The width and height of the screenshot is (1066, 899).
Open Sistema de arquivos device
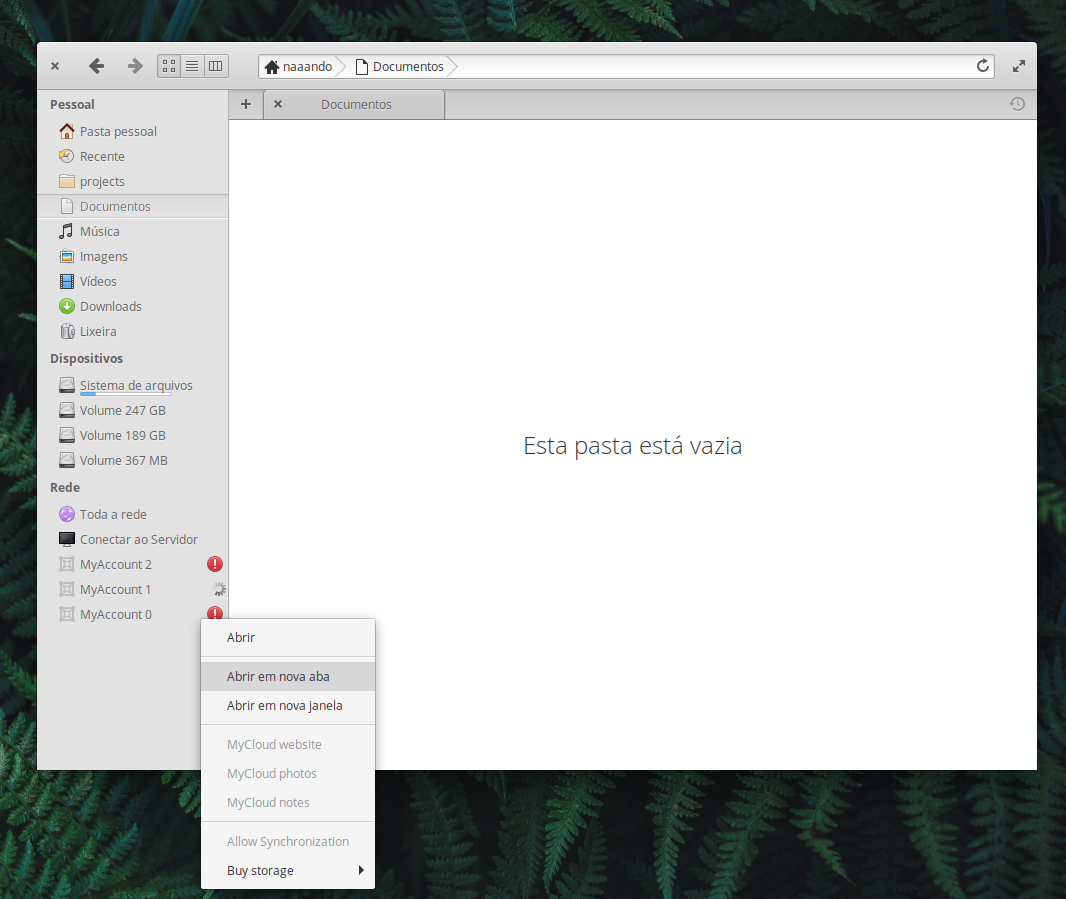point(133,386)
